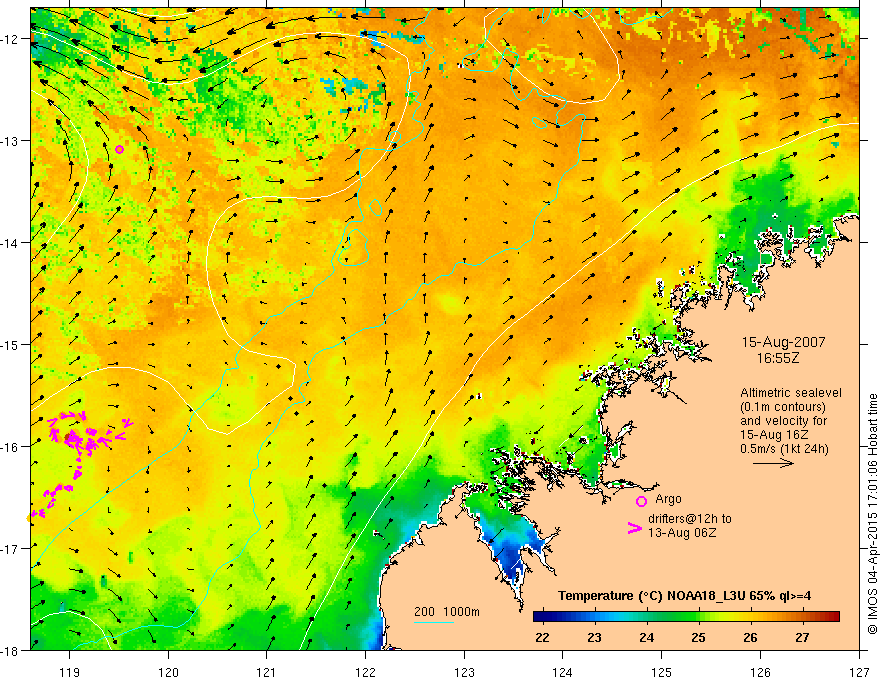Select the time label 16:55Z
The image size is (880, 680).
click(778, 358)
